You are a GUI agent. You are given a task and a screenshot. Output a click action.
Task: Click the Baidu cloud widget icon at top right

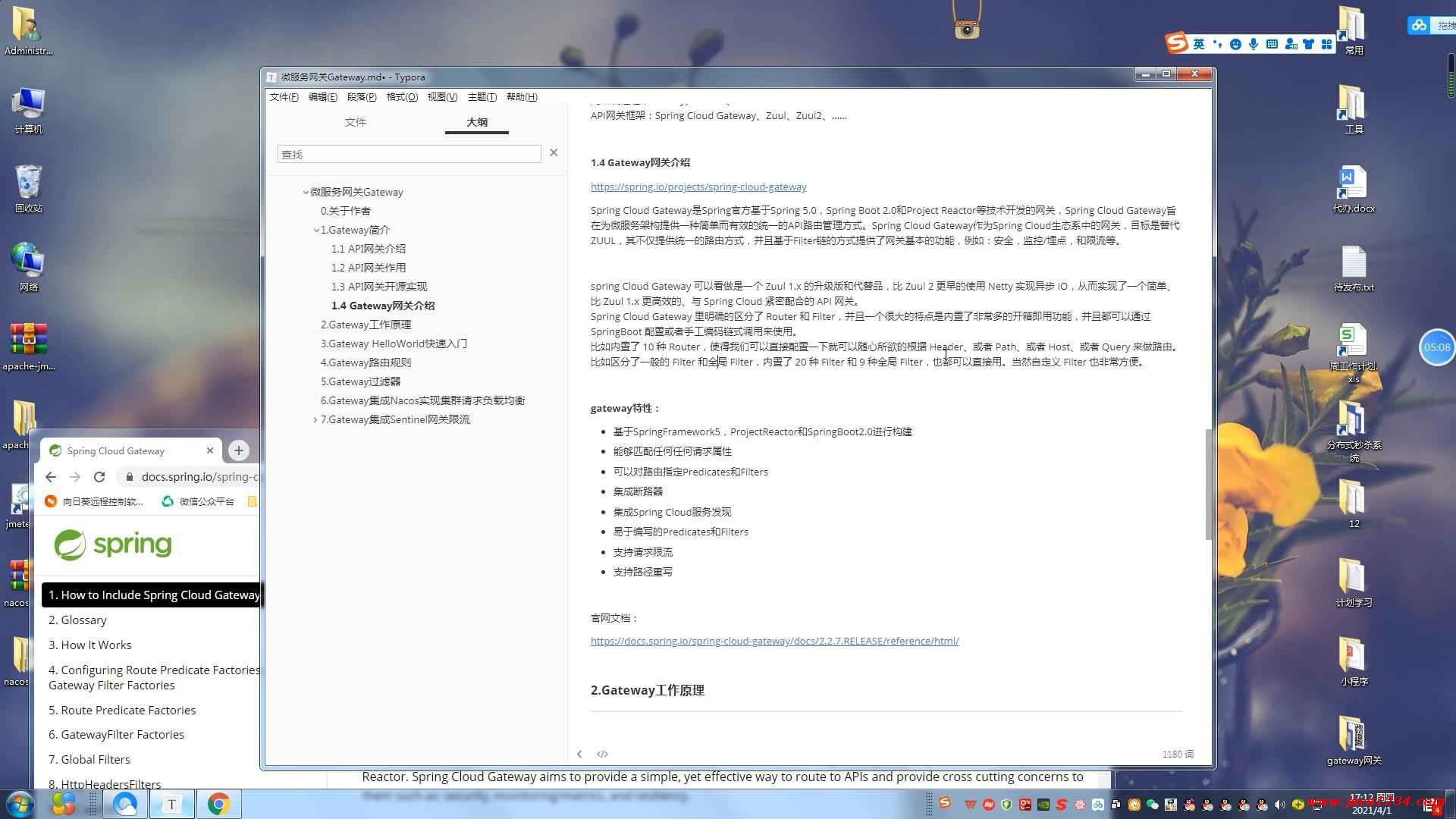tap(1419, 25)
